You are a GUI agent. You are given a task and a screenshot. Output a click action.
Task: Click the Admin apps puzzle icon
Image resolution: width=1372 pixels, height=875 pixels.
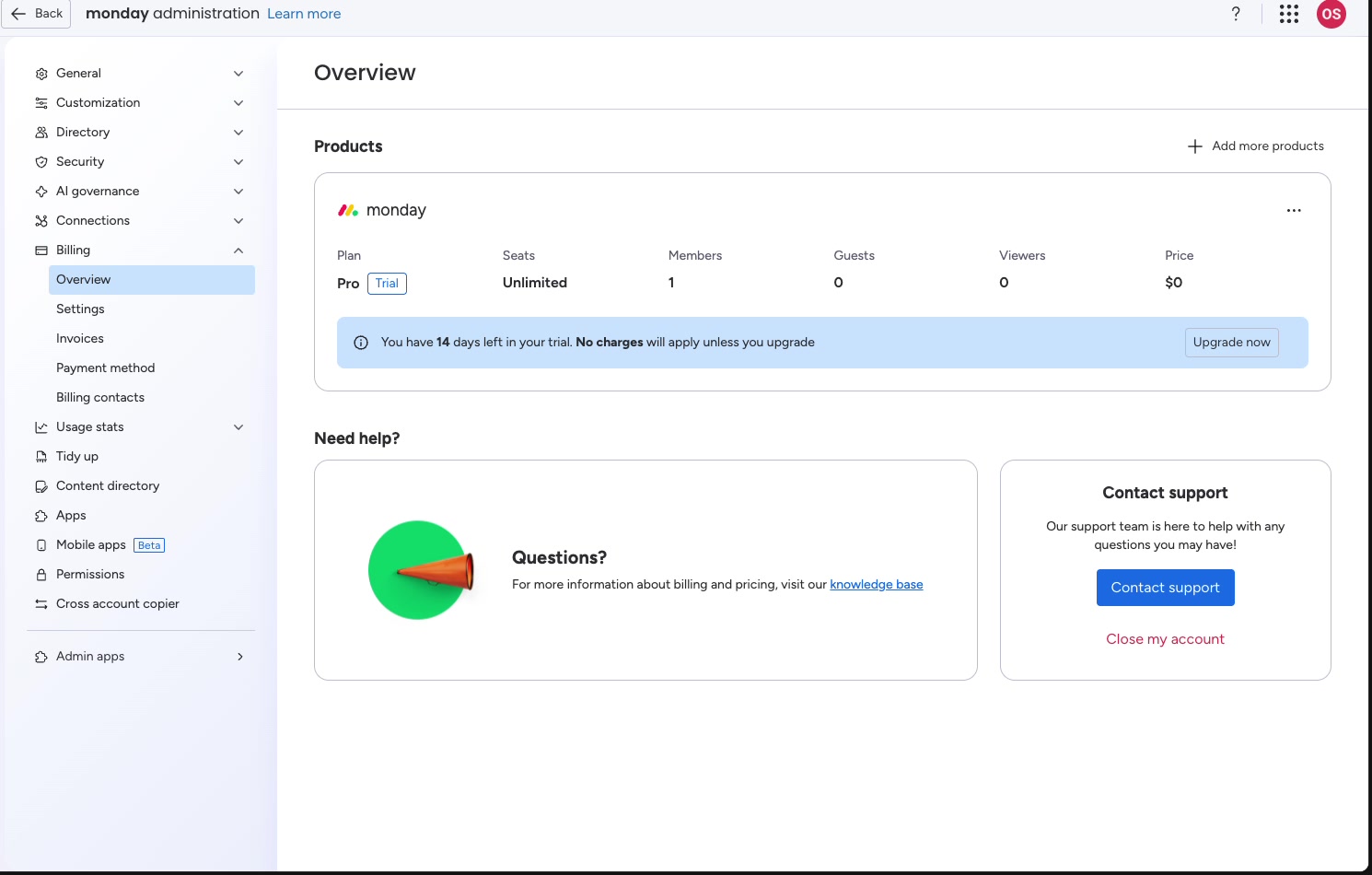tap(41, 657)
